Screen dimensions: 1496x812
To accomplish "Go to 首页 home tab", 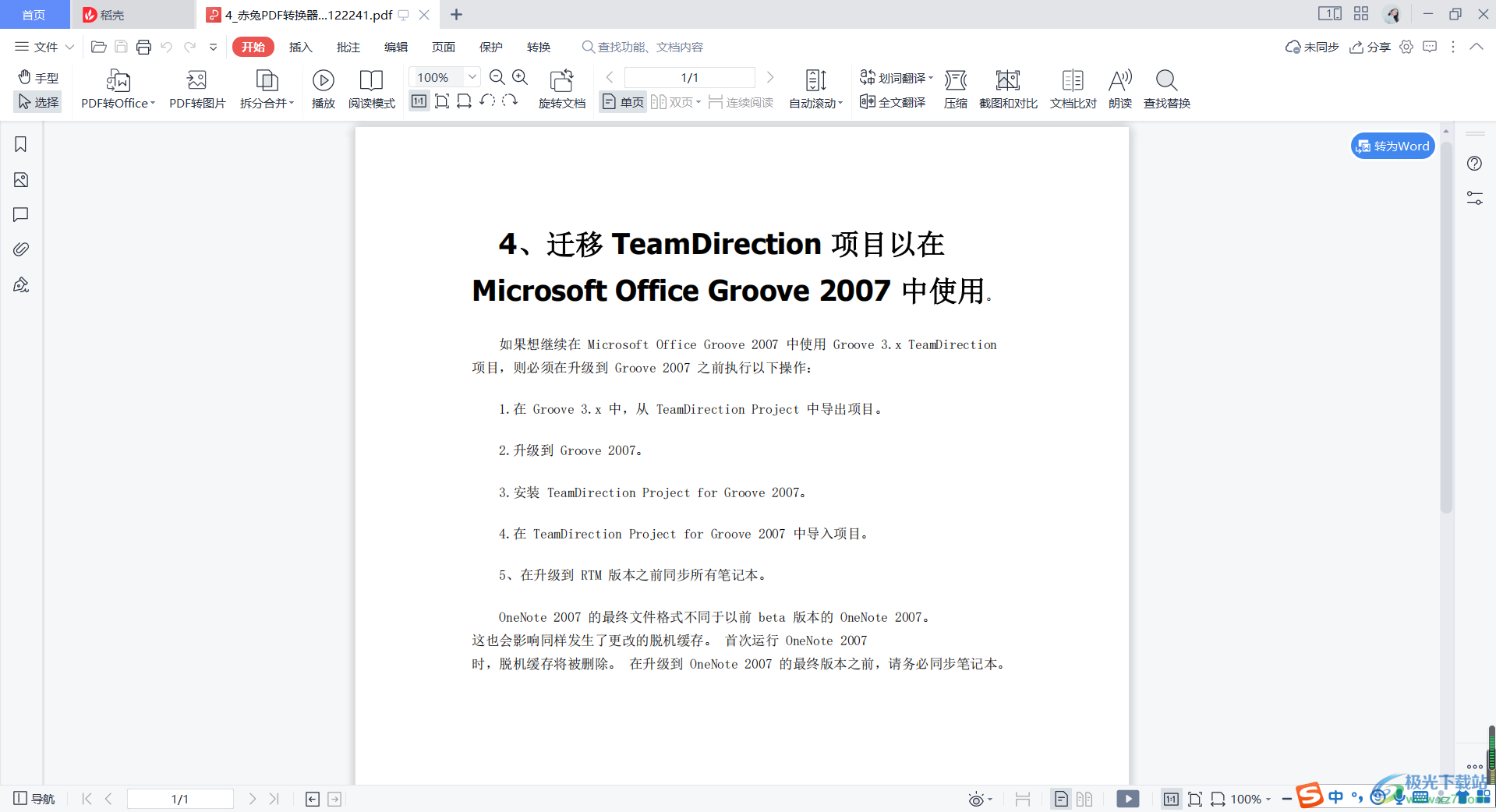I will click(34, 15).
